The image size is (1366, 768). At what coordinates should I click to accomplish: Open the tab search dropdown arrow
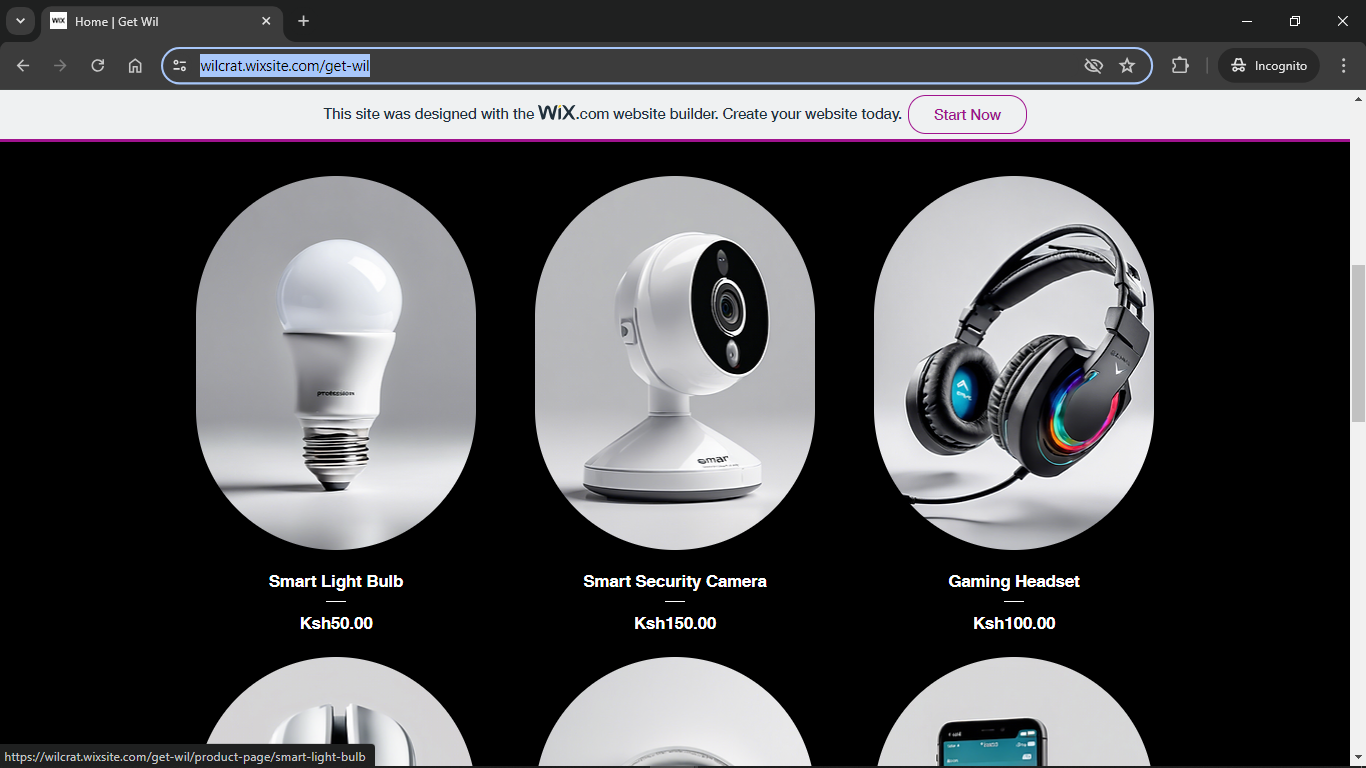tap(20, 21)
